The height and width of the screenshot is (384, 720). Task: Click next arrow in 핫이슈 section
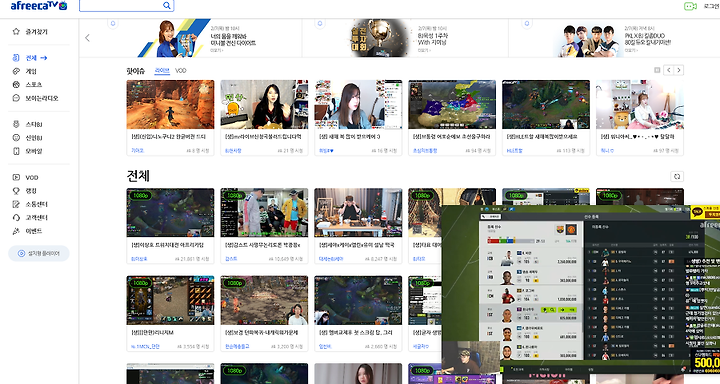point(679,70)
